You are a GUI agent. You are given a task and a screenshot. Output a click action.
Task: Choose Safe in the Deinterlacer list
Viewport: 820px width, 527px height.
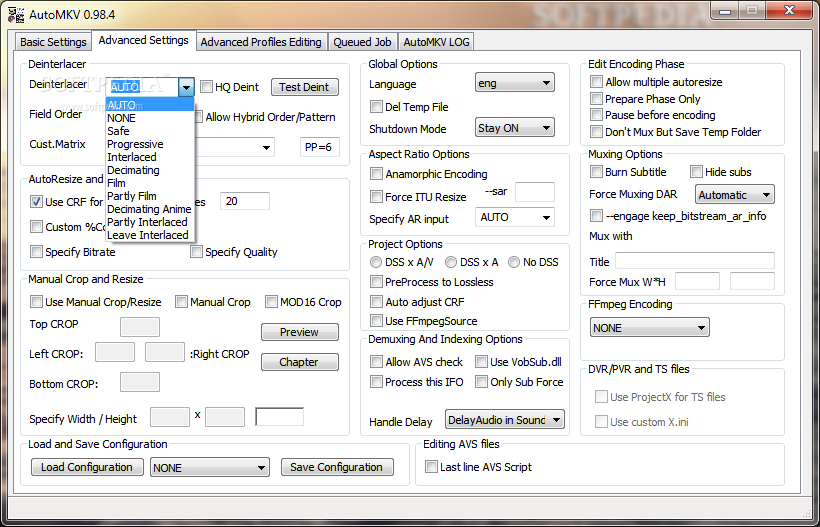click(x=150, y=131)
